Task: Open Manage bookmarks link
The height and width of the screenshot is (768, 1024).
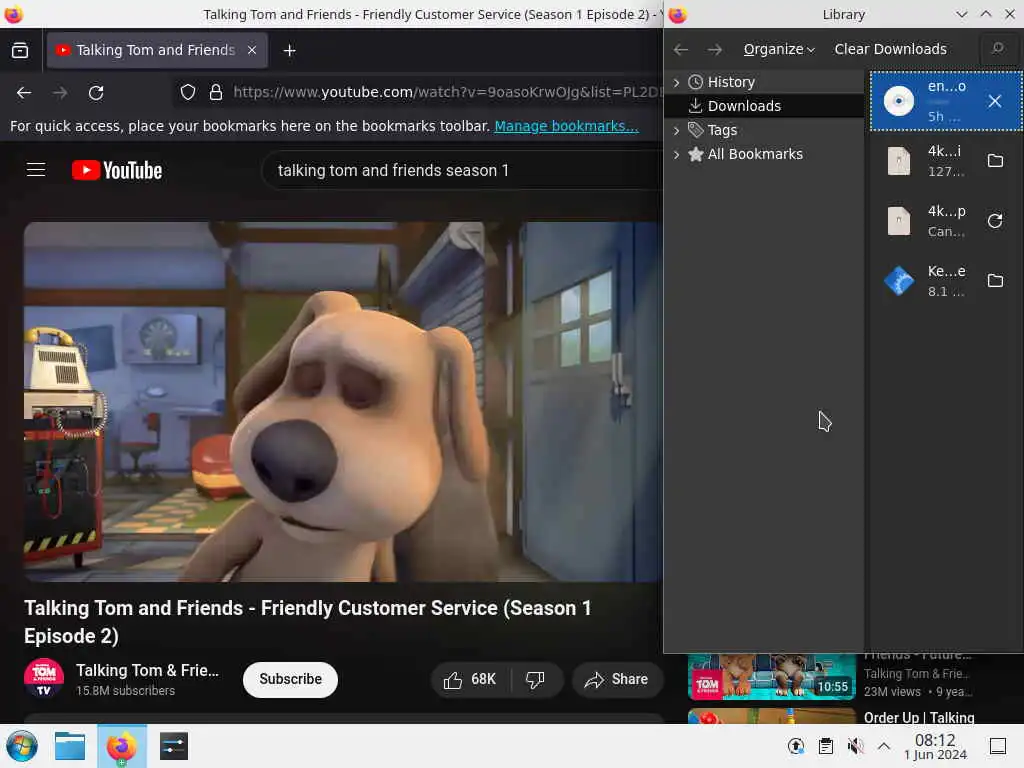Action: (x=566, y=126)
